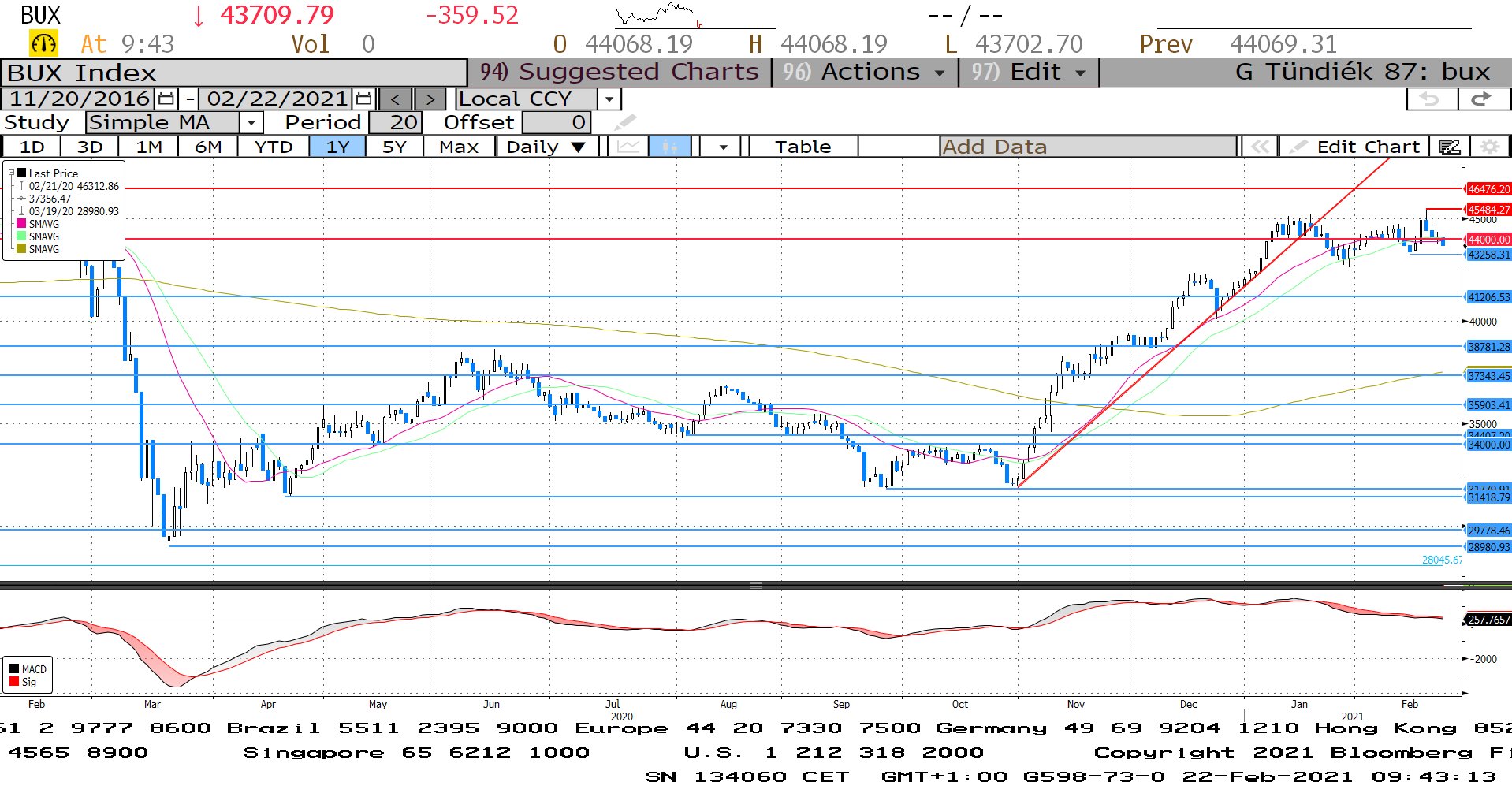The width and height of the screenshot is (1512, 808).
Task: Click the red Sig legend swatch
Action: pos(13,682)
